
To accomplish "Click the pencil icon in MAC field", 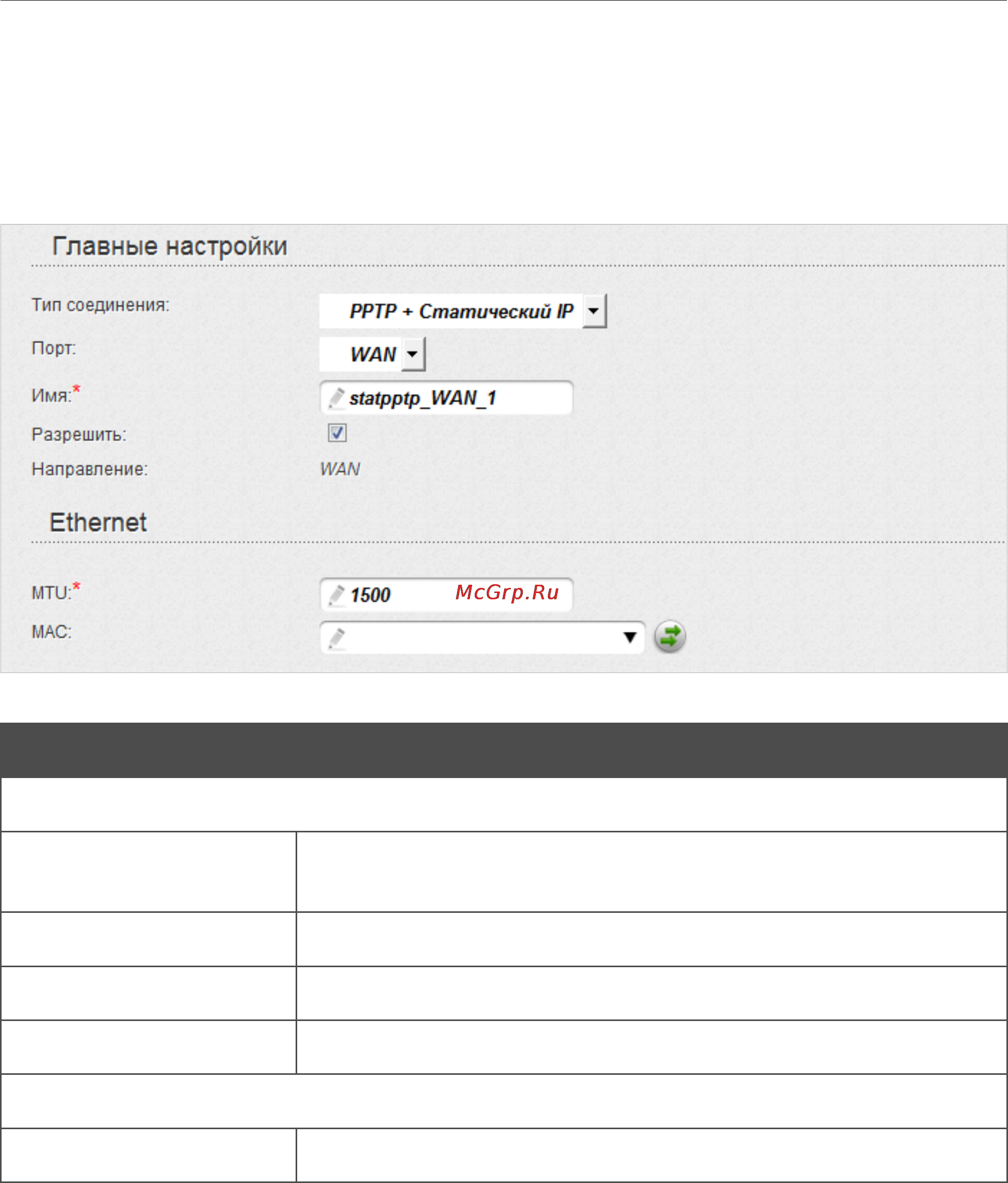I will [337, 639].
